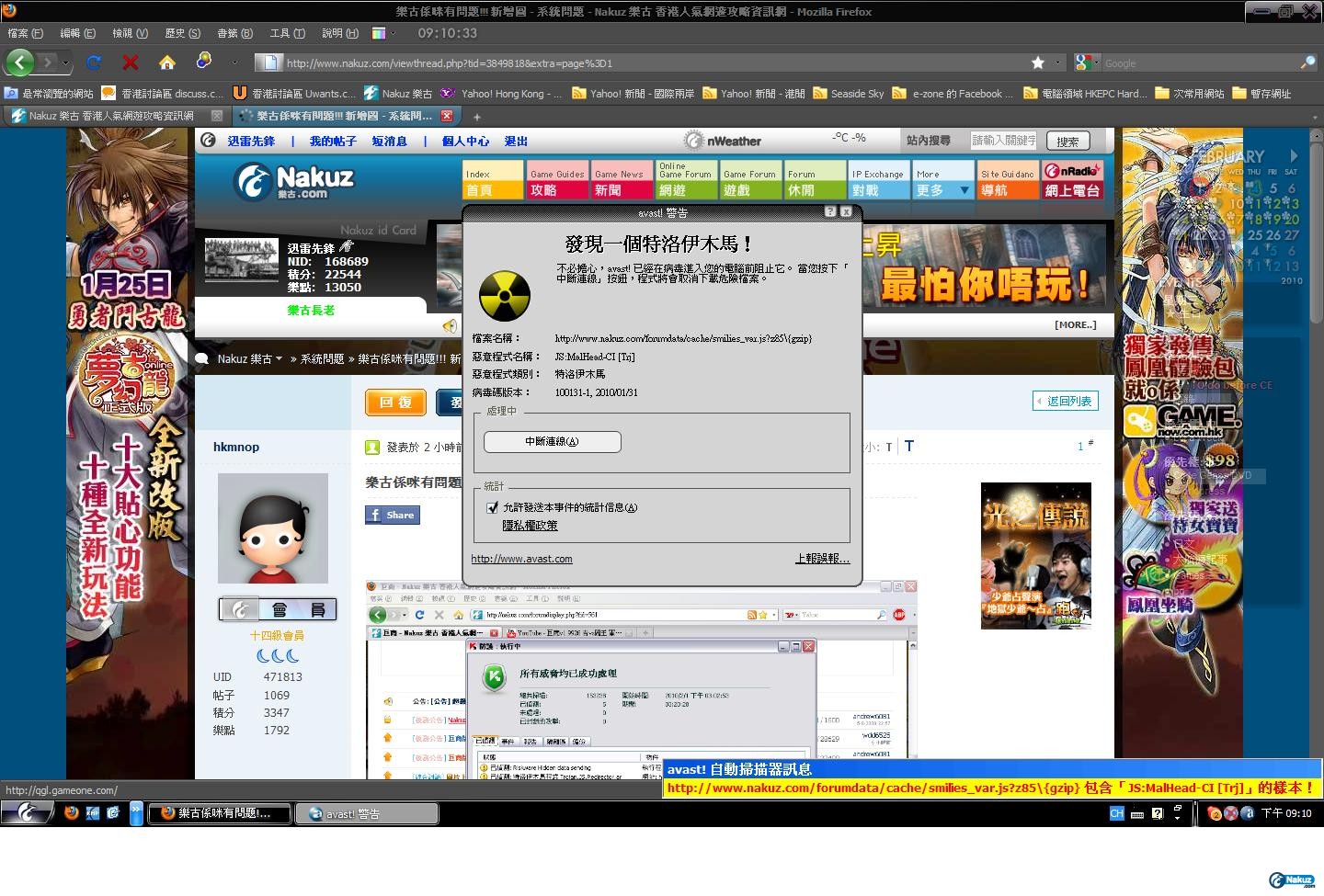Expand the More 更多 navigation dropdown
This screenshot has height=896, width=1324.
[964, 190]
